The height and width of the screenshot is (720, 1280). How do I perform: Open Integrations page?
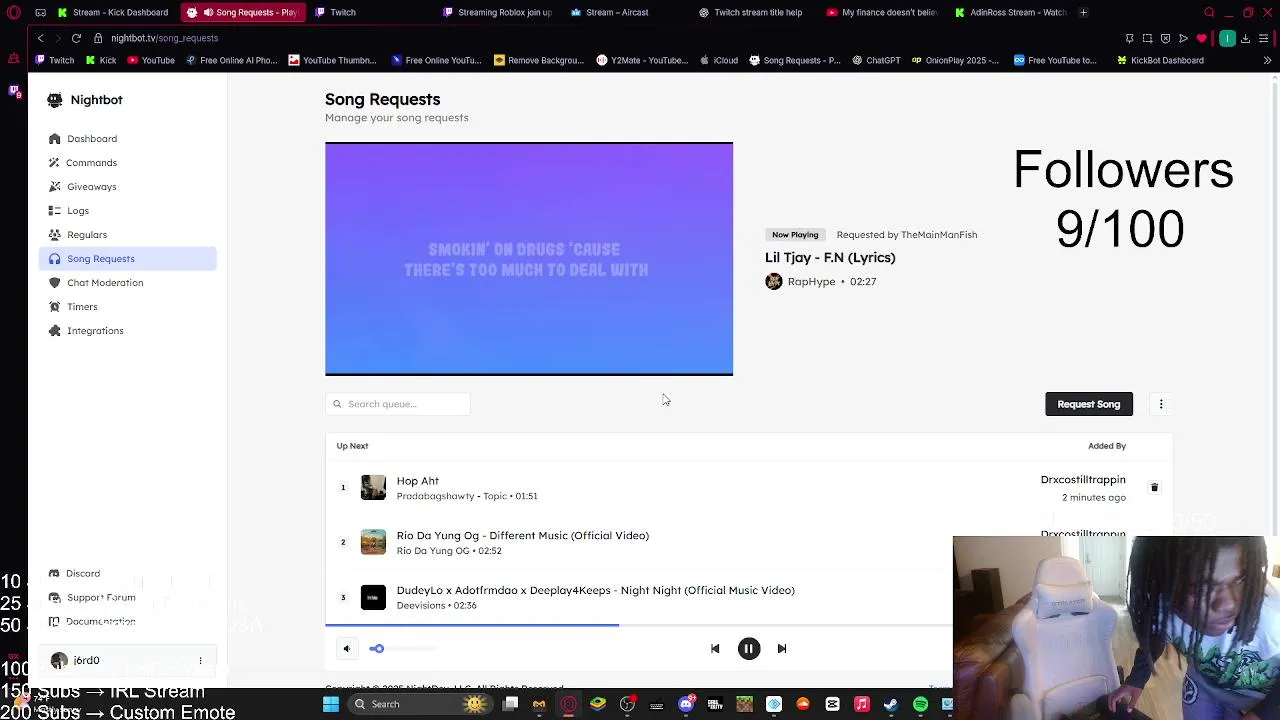[127, 331]
